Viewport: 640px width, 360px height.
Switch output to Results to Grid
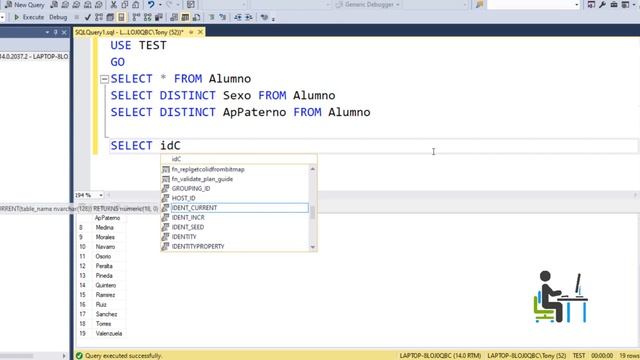(x=185, y=17)
